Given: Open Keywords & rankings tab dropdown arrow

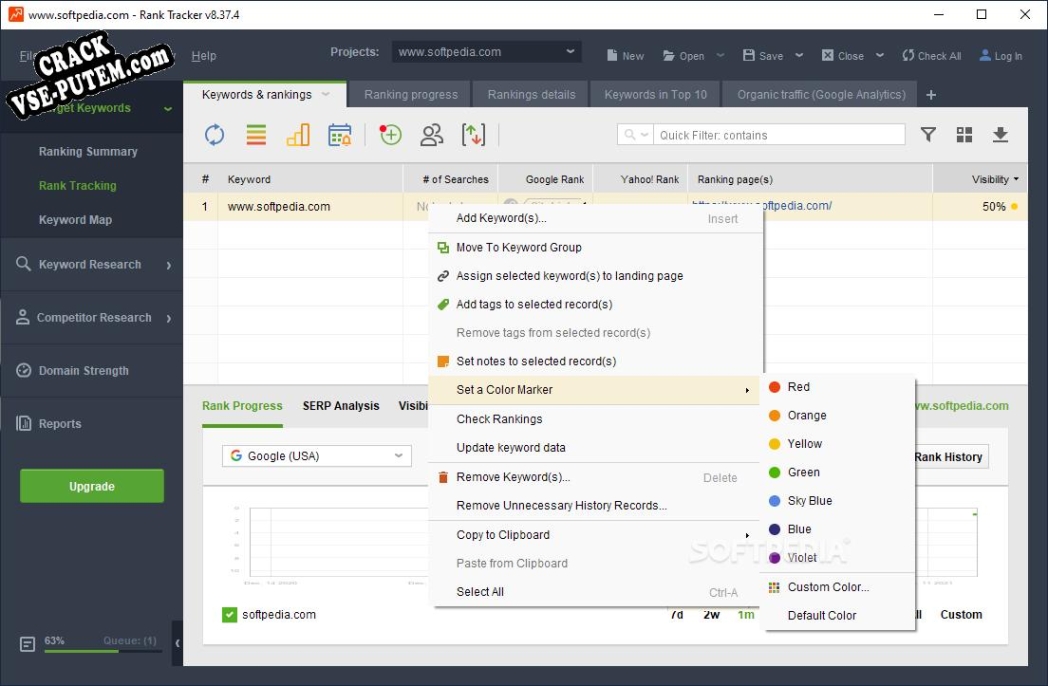Looking at the screenshot, I should pos(325,94).
